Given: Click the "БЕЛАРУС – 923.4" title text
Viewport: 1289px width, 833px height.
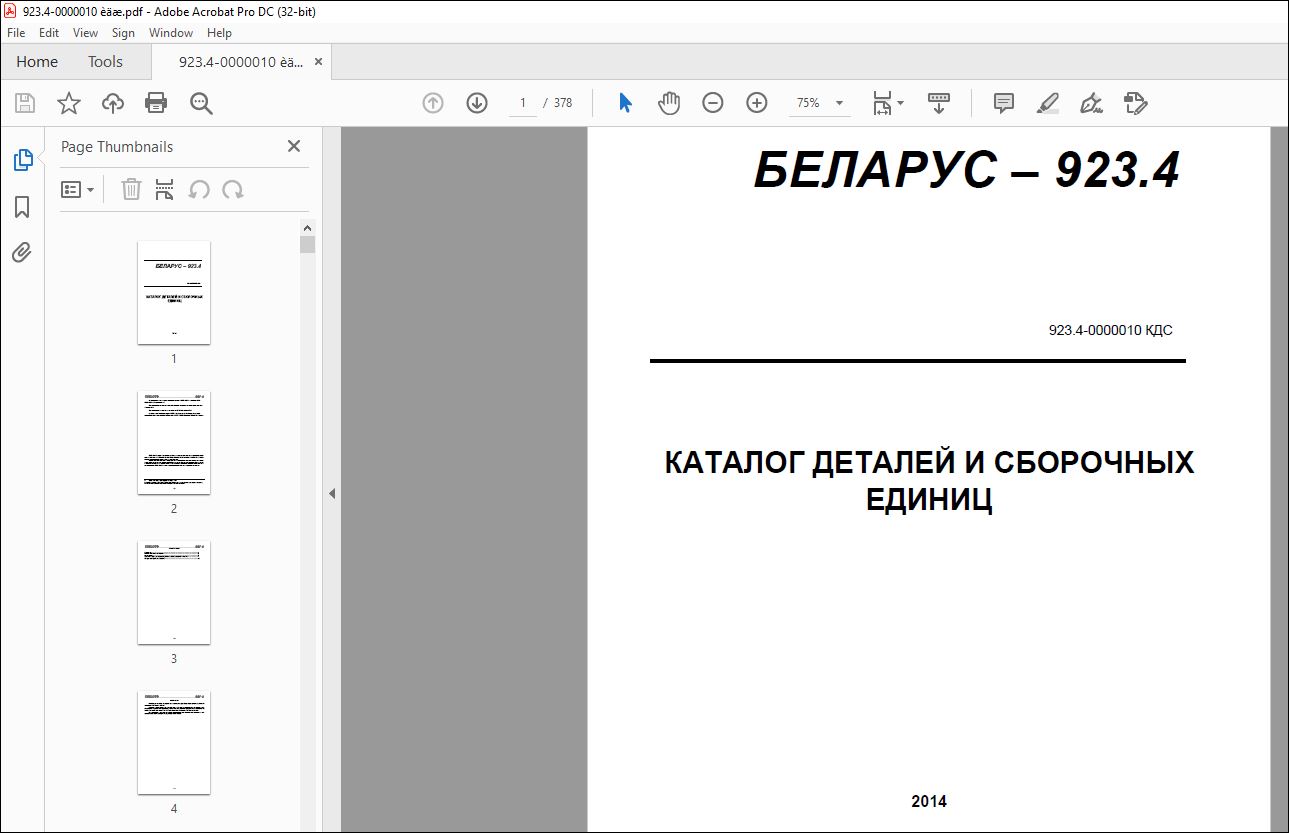Looking at the screenshot, I should click(x=967, y=171).
